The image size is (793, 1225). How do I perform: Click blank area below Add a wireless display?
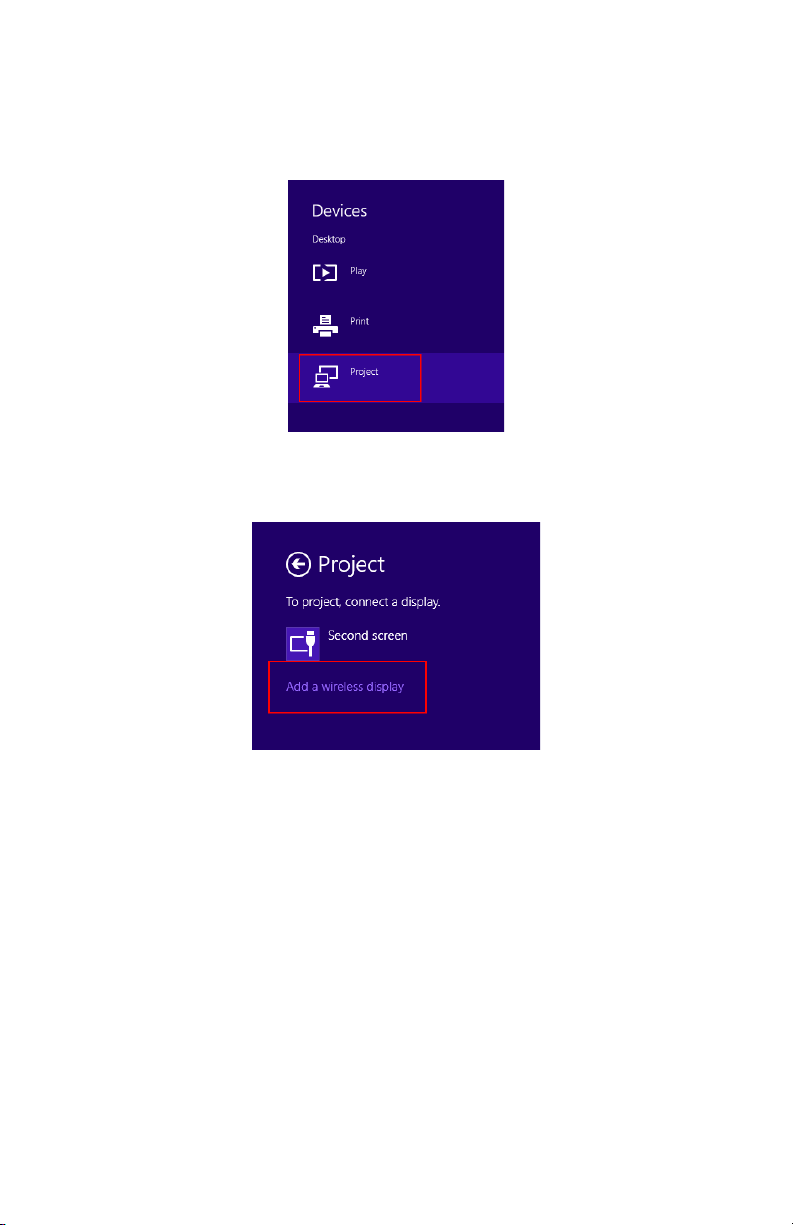coord(395,731)
